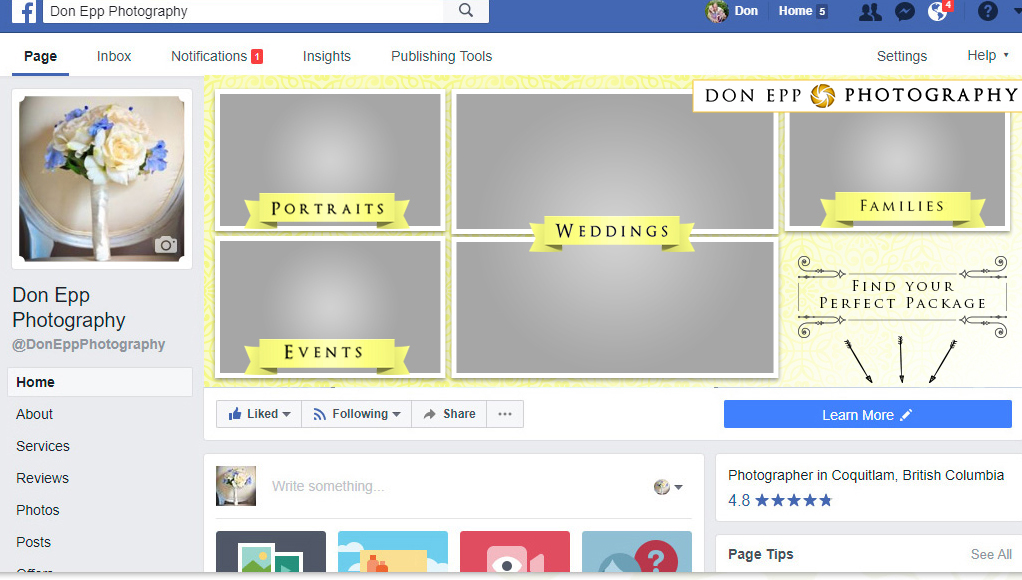Select About in left sidebar
Image resolution: width=1022 pixels, height=580 pixels.
click(x=35, y=414)
